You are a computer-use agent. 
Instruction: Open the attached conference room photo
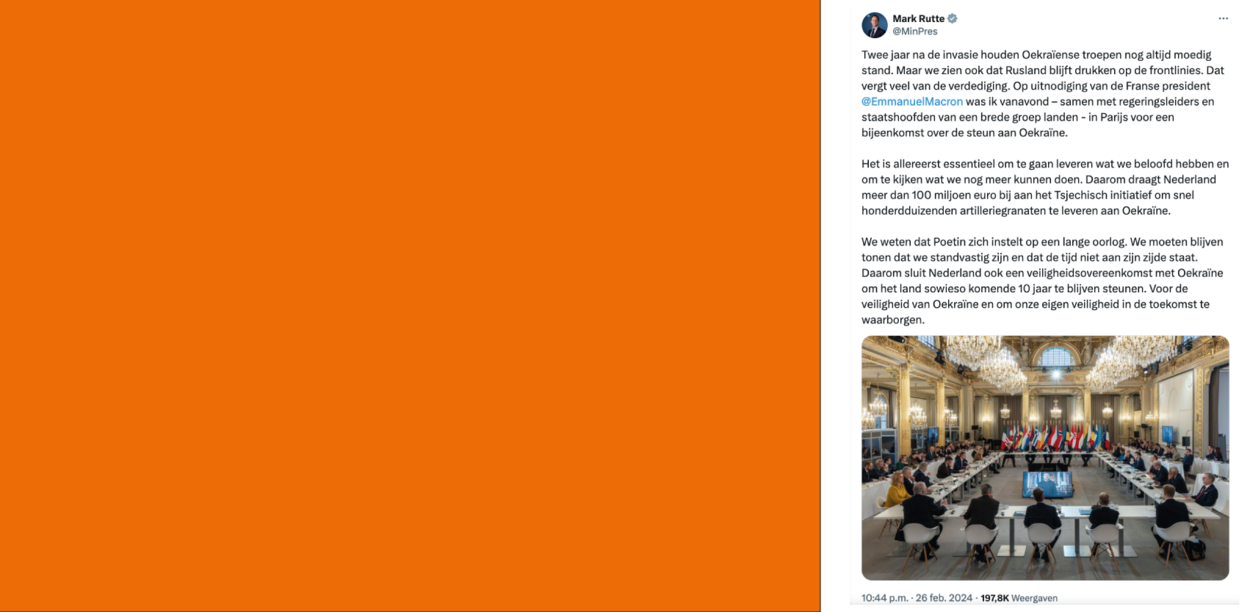[1045, 458]
